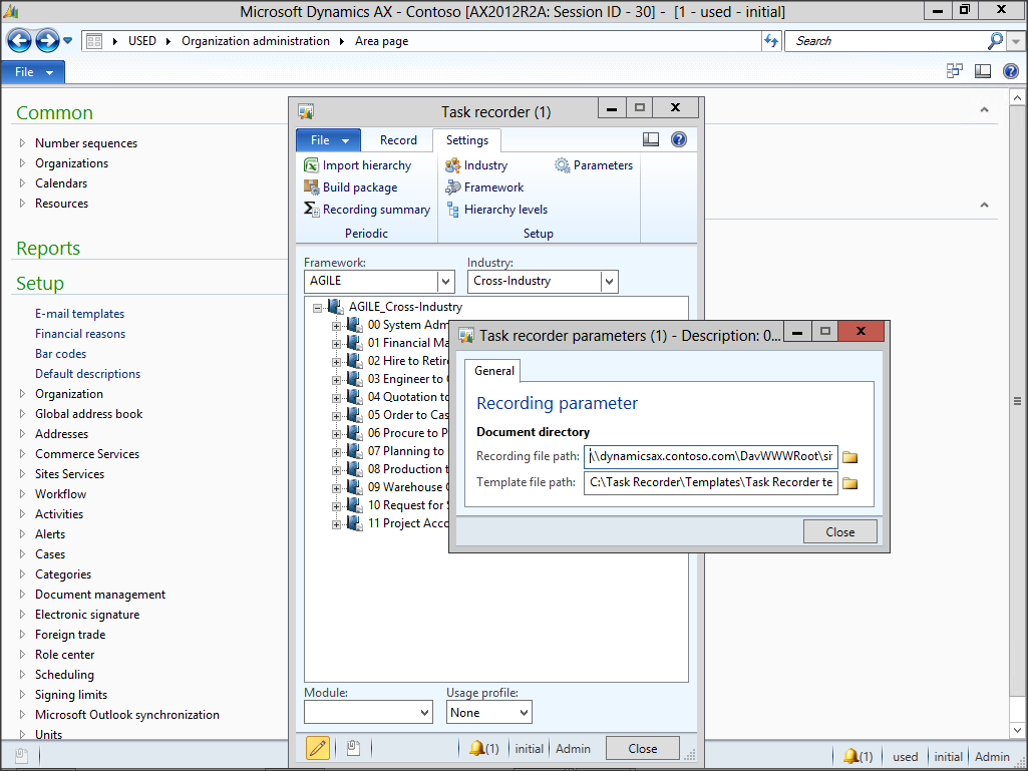This screenshot has width=1028, height=771.
Task: Open the E-mail templates link
Action: click(x=80, y=314)
